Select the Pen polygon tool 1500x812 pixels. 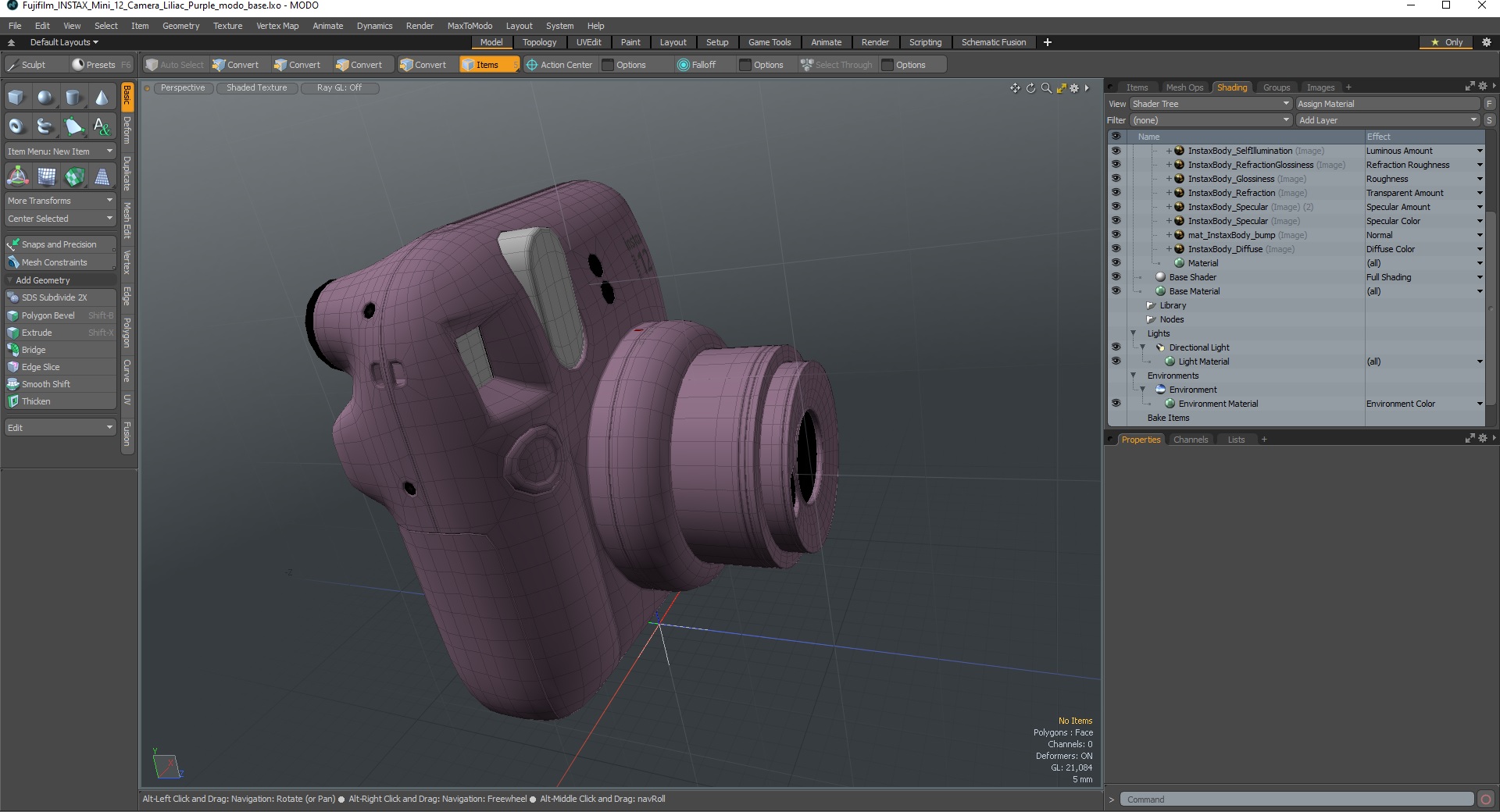click(x=73, y=126)
